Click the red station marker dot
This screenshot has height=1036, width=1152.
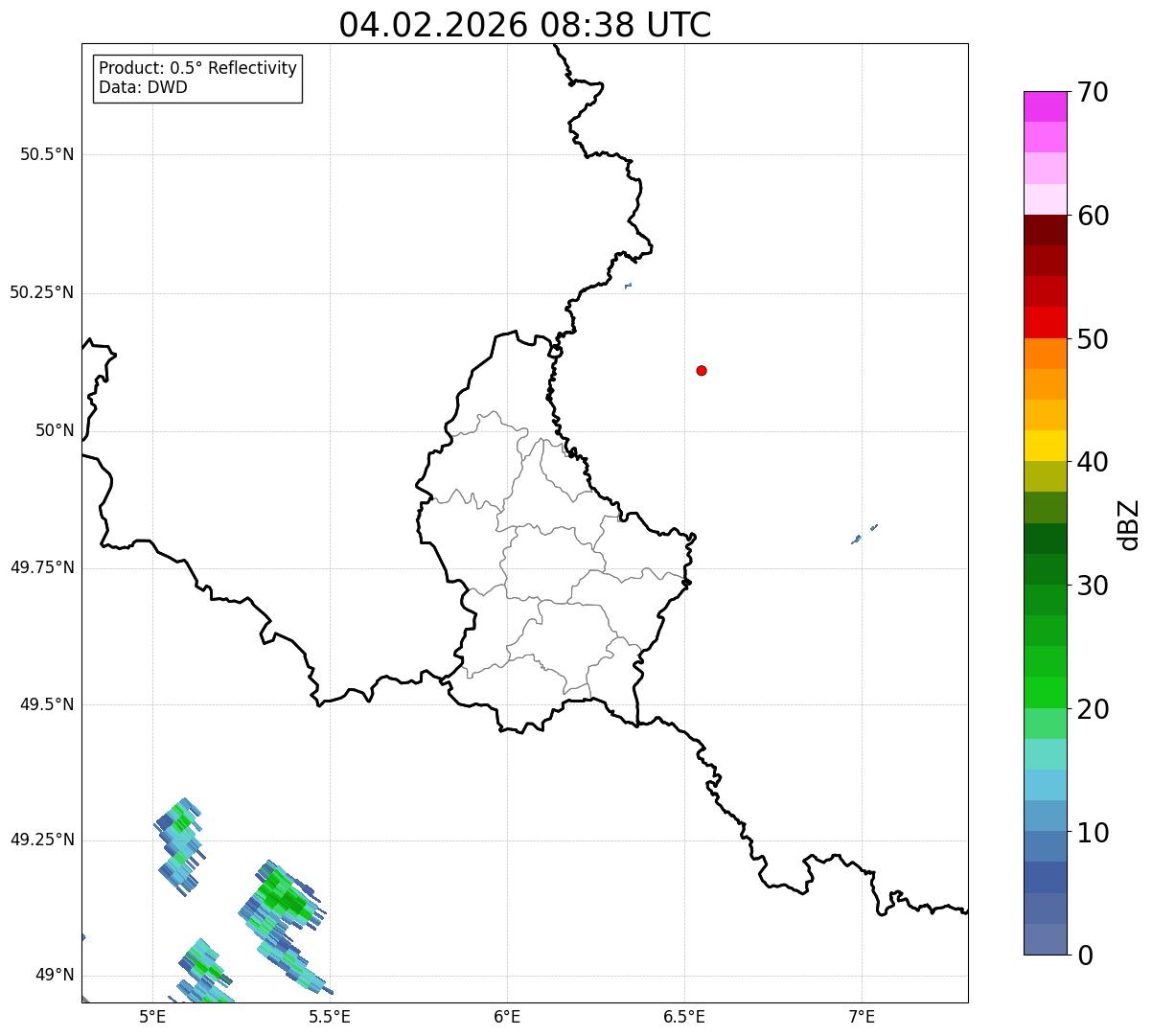[702, 370]
